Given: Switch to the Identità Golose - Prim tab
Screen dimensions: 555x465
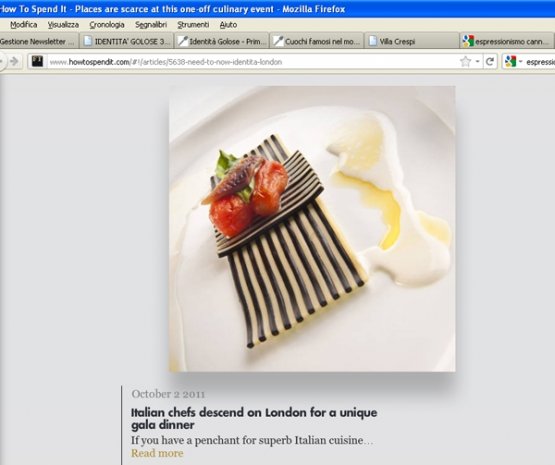Looking at the screenshot, I should point(222,41).
